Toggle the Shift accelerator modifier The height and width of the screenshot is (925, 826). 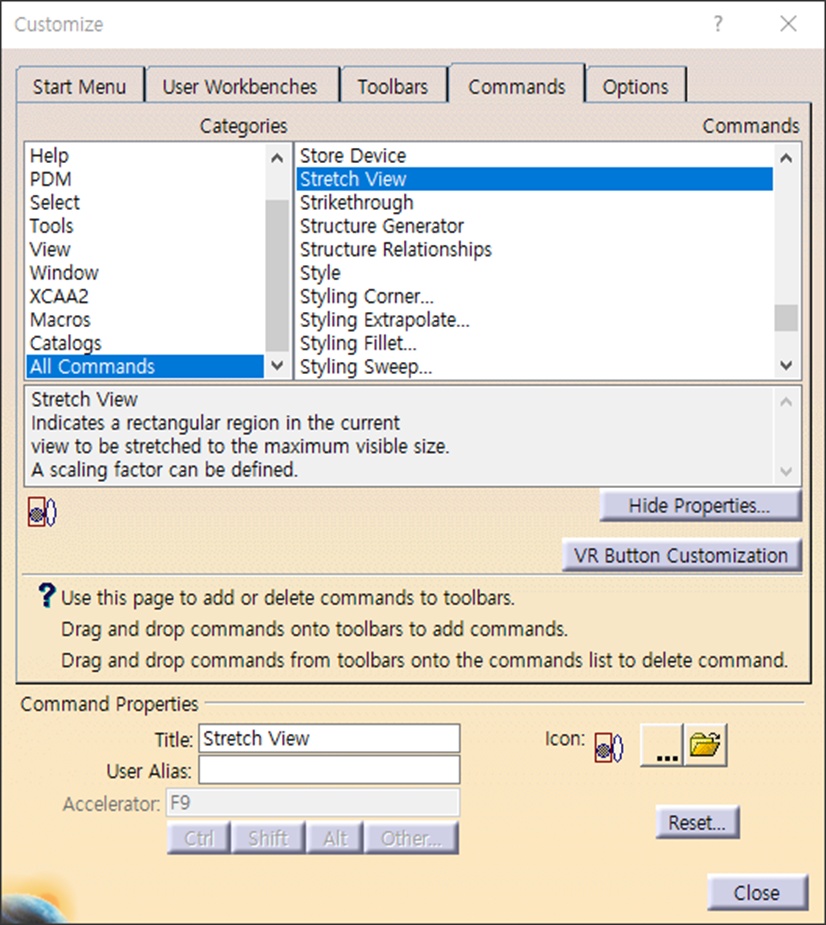[268, 838]
